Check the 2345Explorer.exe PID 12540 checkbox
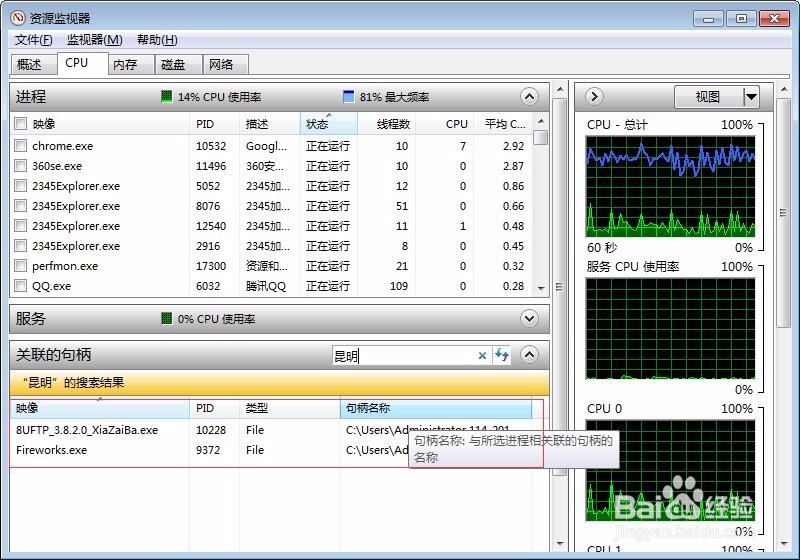 tap(20, 225)
